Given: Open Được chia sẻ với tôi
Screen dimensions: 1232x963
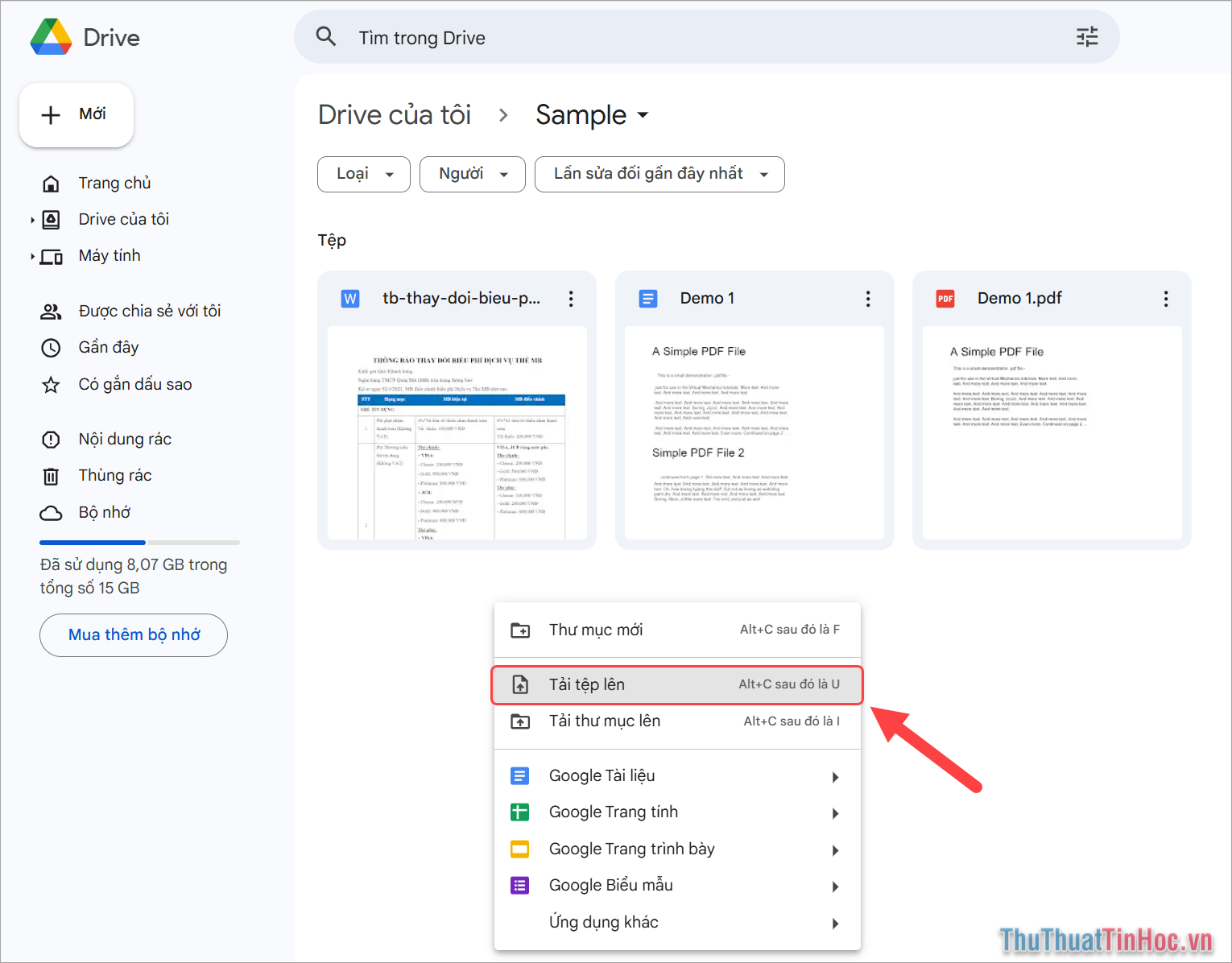Looking at the screenshot, I should (x=150, y=312).
